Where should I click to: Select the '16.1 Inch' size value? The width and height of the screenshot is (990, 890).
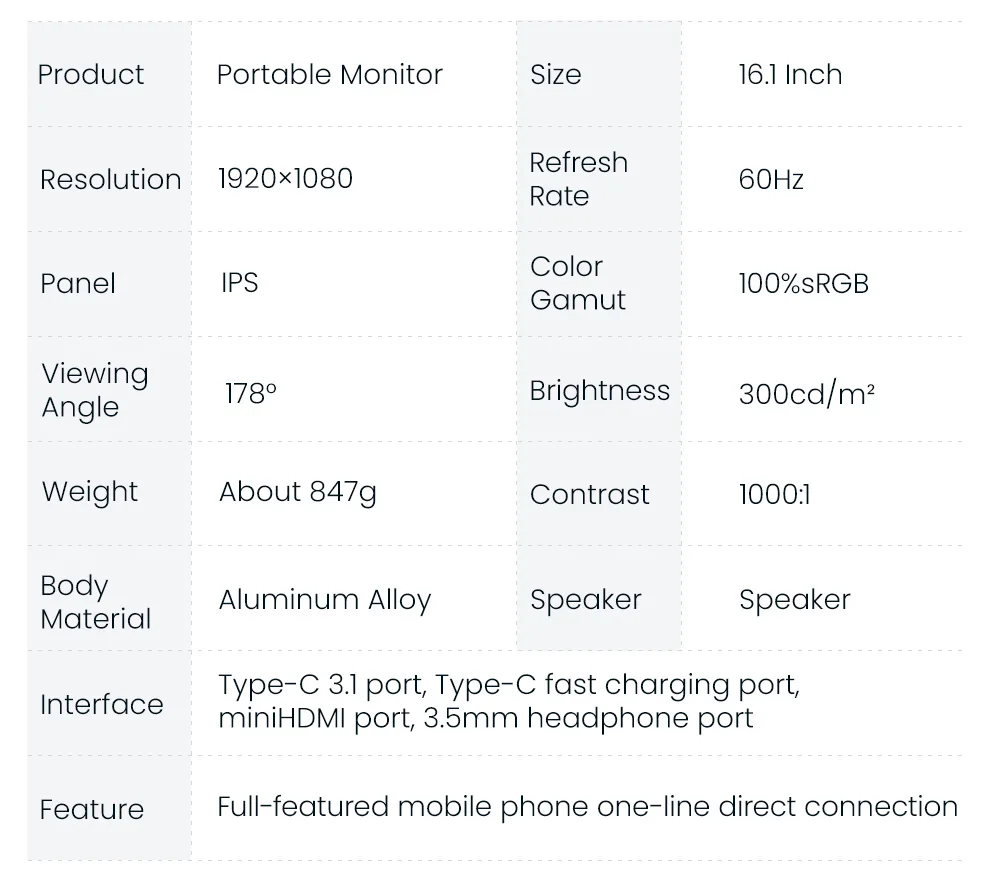(790, 75)
